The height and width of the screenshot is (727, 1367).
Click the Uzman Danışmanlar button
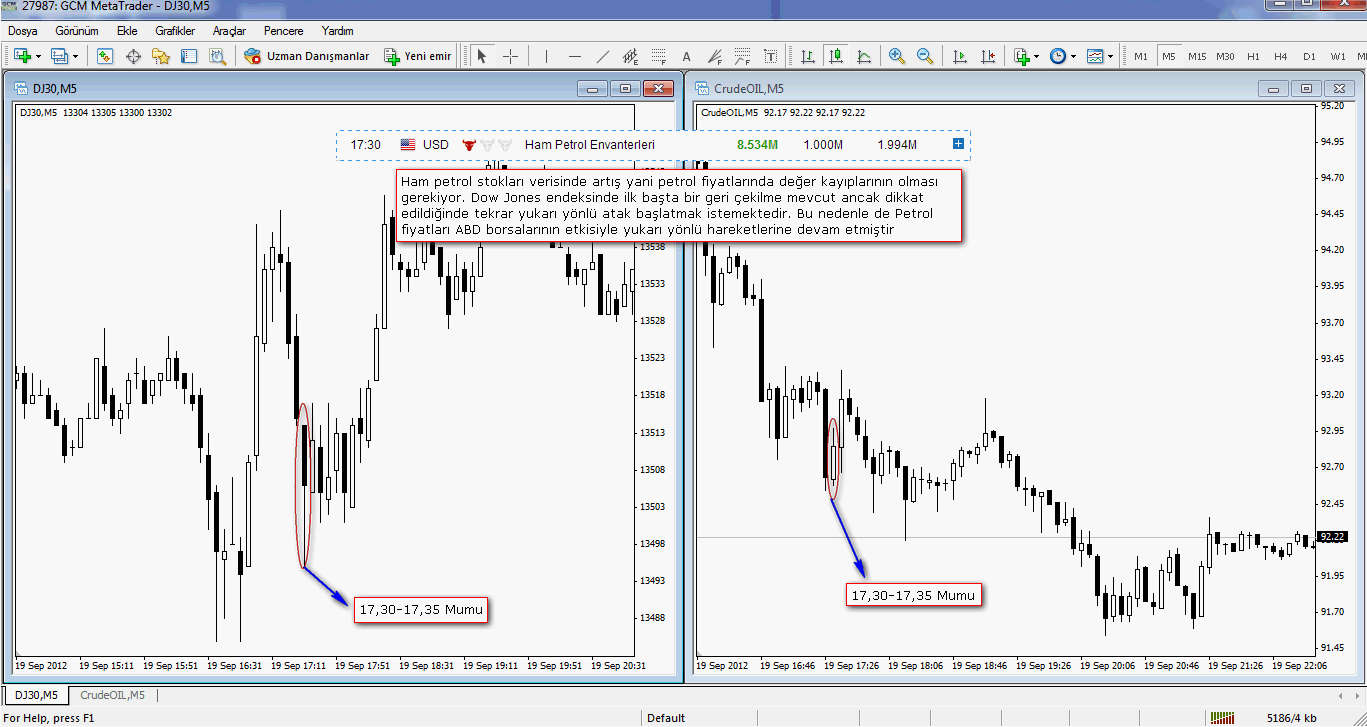tap(307, 56)
